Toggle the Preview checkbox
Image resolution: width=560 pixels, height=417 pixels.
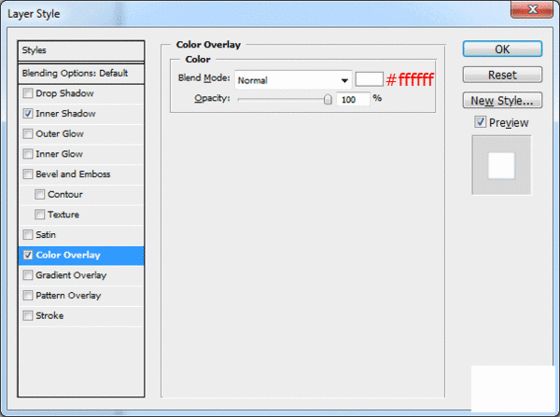pyautogui.click(x=480, y=122)
